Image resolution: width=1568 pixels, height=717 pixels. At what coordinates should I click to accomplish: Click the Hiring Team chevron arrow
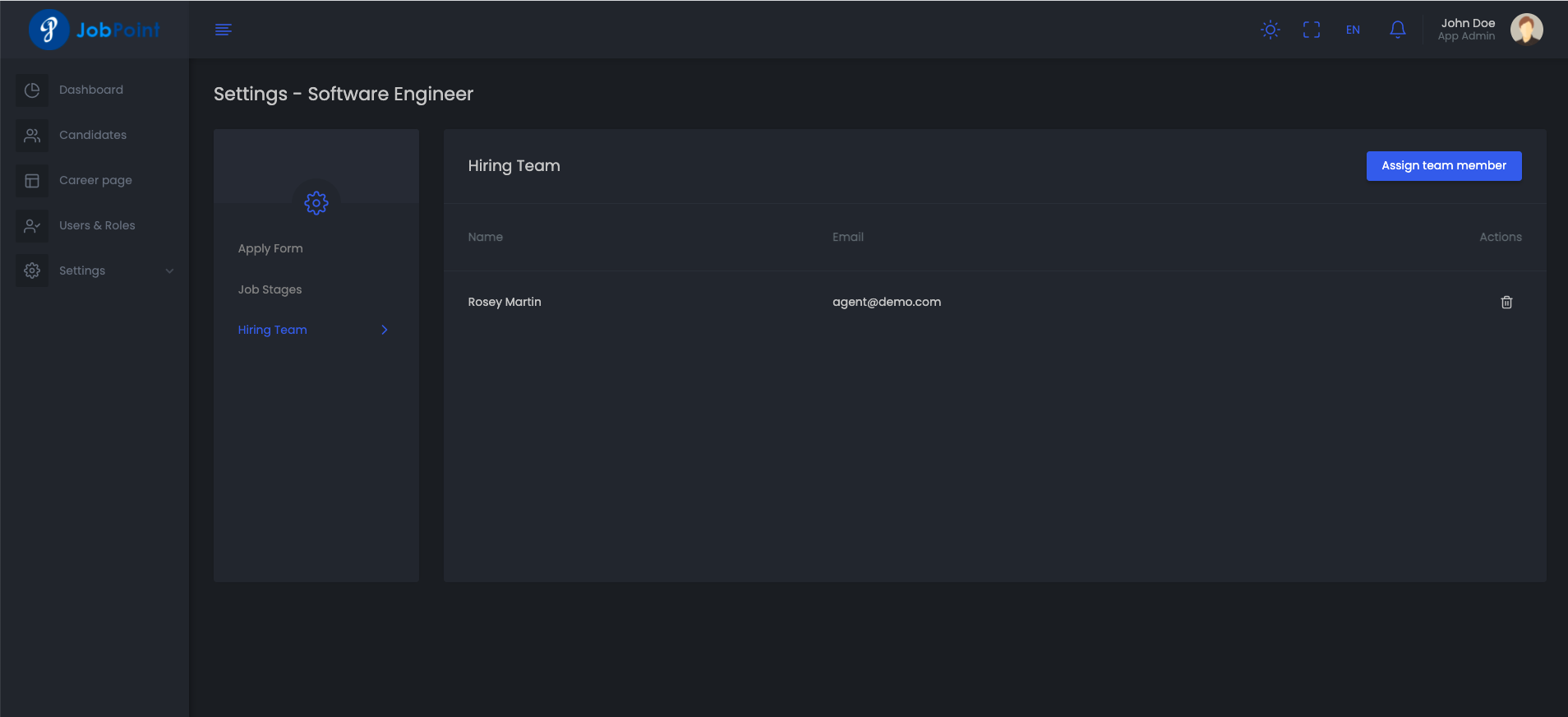384,330
